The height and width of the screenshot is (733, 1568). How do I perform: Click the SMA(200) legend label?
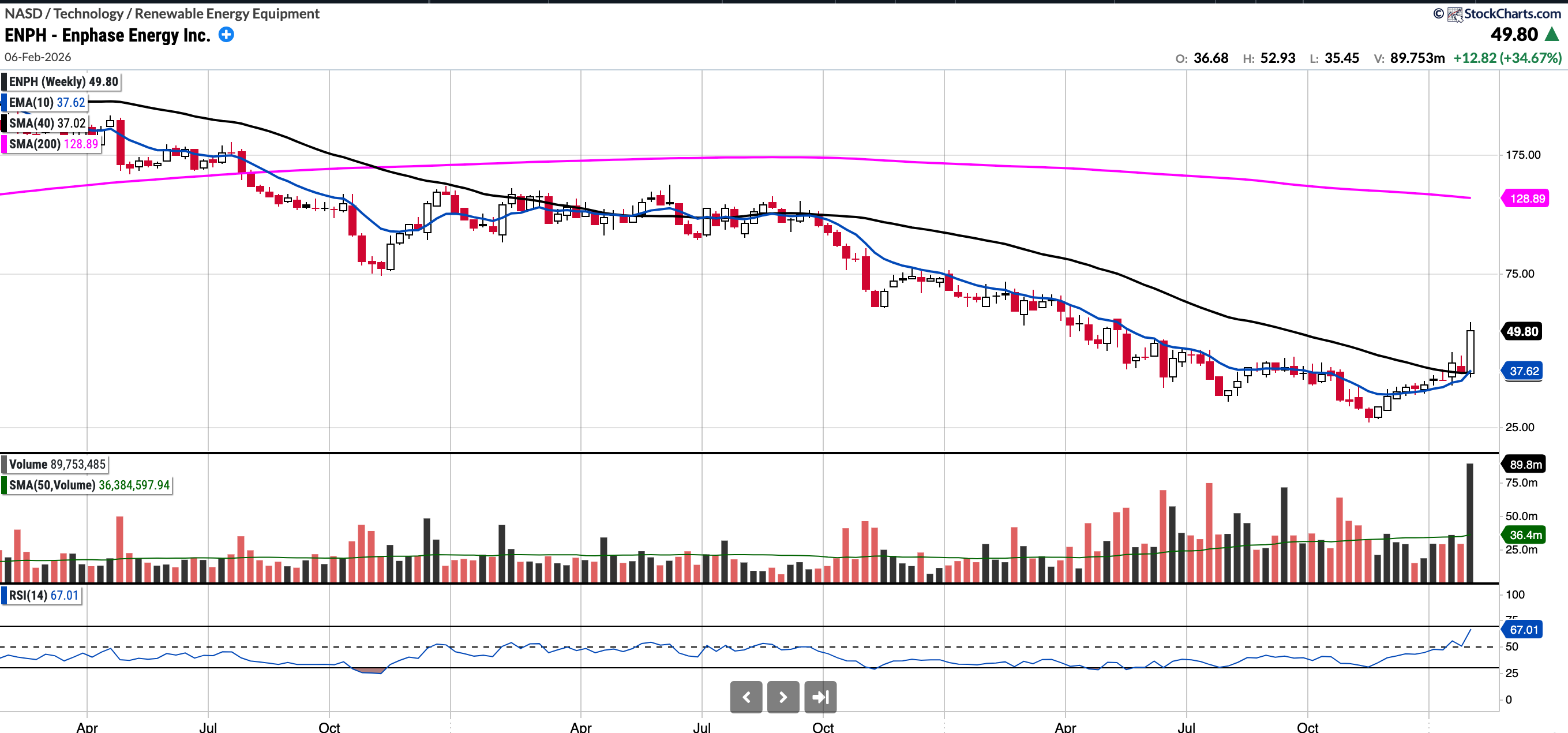(53, 144)
